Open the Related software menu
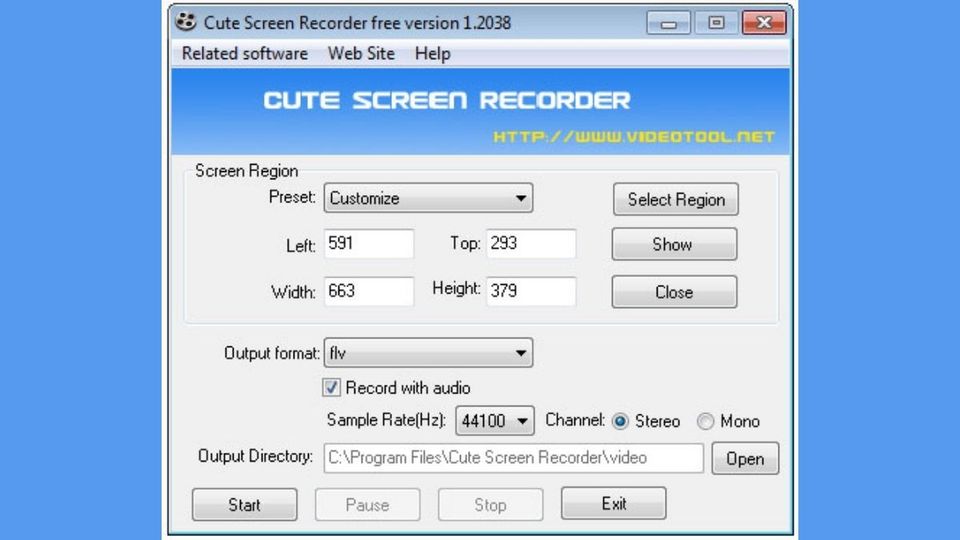This screenshot has height=540, width=960. click(x=245, y=54)
